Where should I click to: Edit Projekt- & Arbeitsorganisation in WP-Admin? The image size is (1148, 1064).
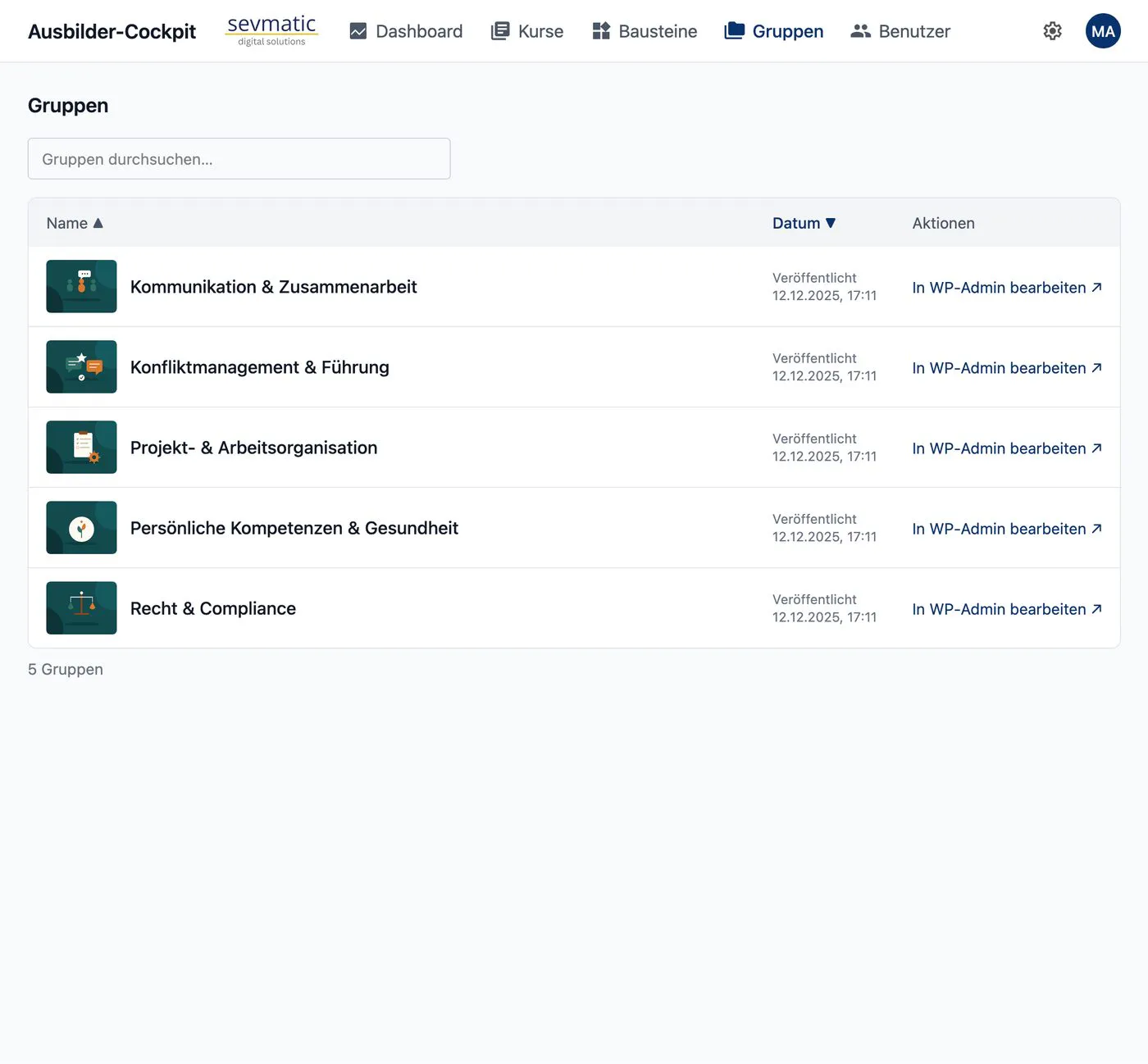[1007, 448]
